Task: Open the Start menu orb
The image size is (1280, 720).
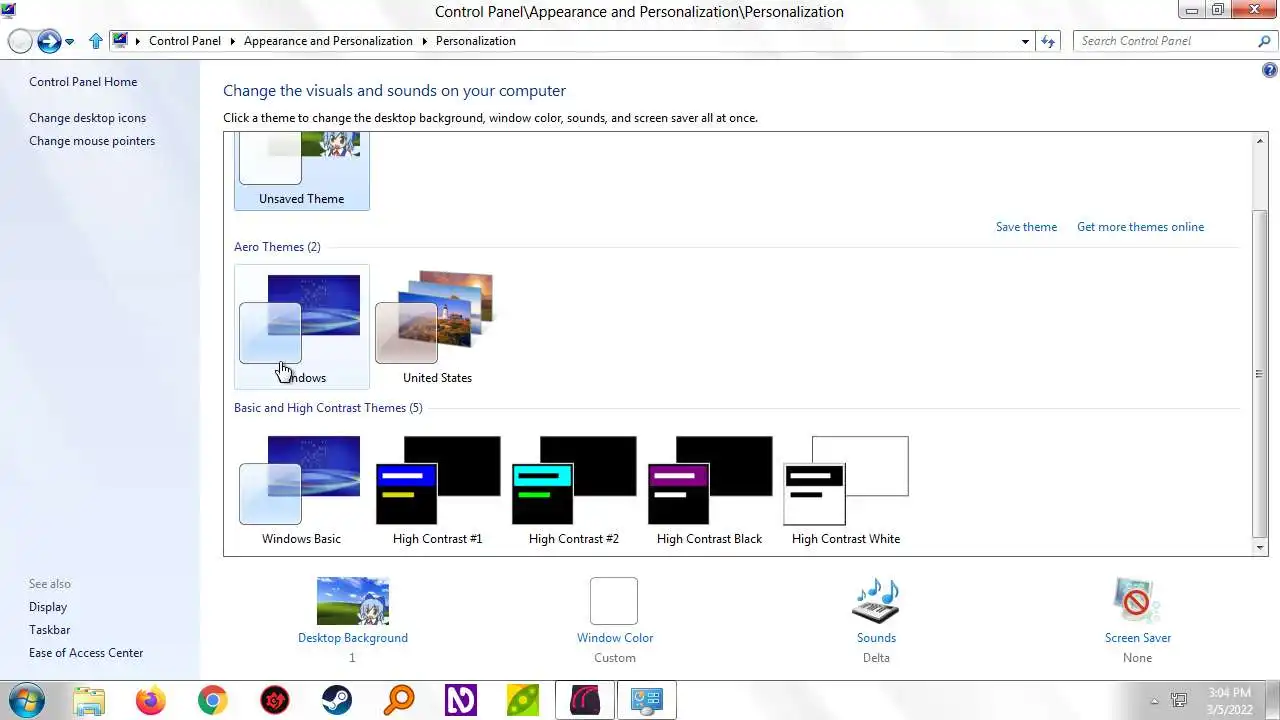Action: pos(26,700)
